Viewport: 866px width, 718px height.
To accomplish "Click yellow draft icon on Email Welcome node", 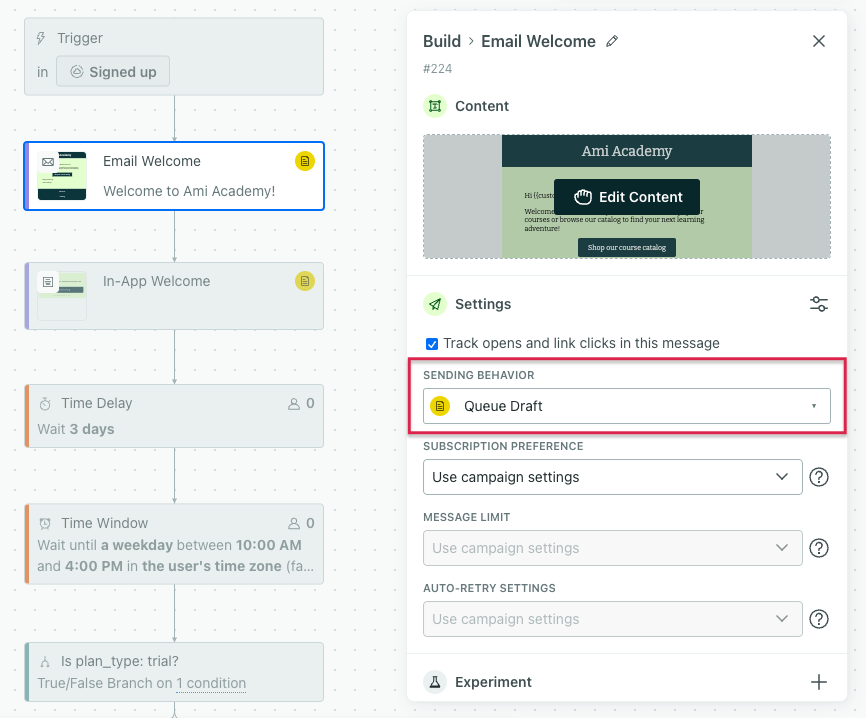I will click(305, 161).
